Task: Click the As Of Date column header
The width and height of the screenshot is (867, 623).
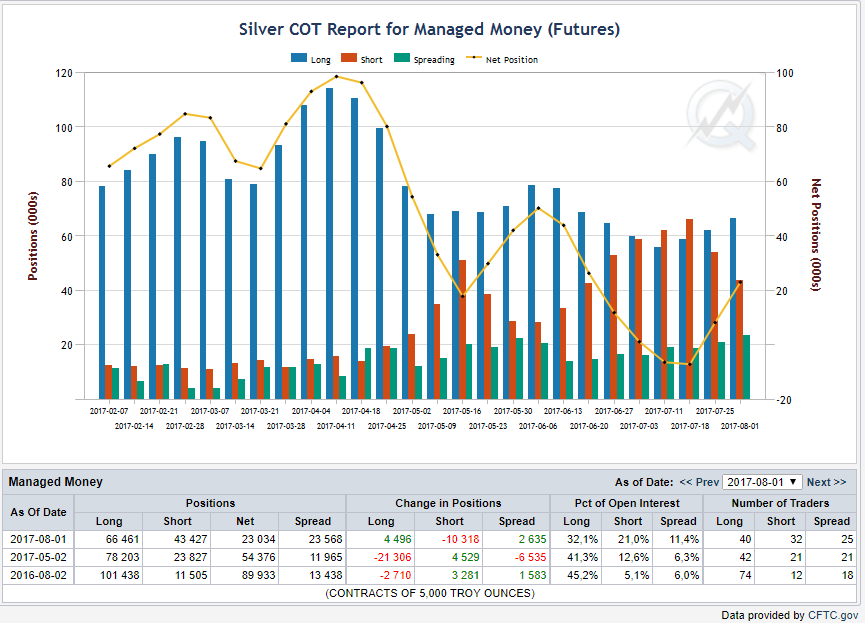Action: coord(38,512)
